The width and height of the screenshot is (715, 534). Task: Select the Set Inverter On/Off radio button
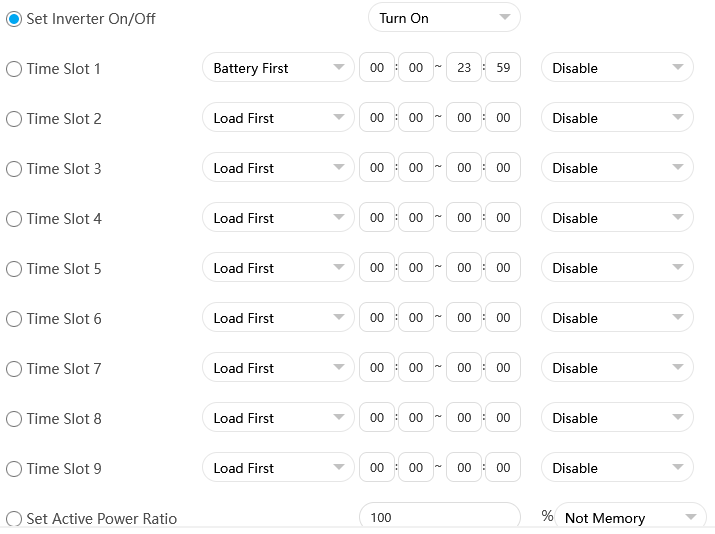point(14,19)
